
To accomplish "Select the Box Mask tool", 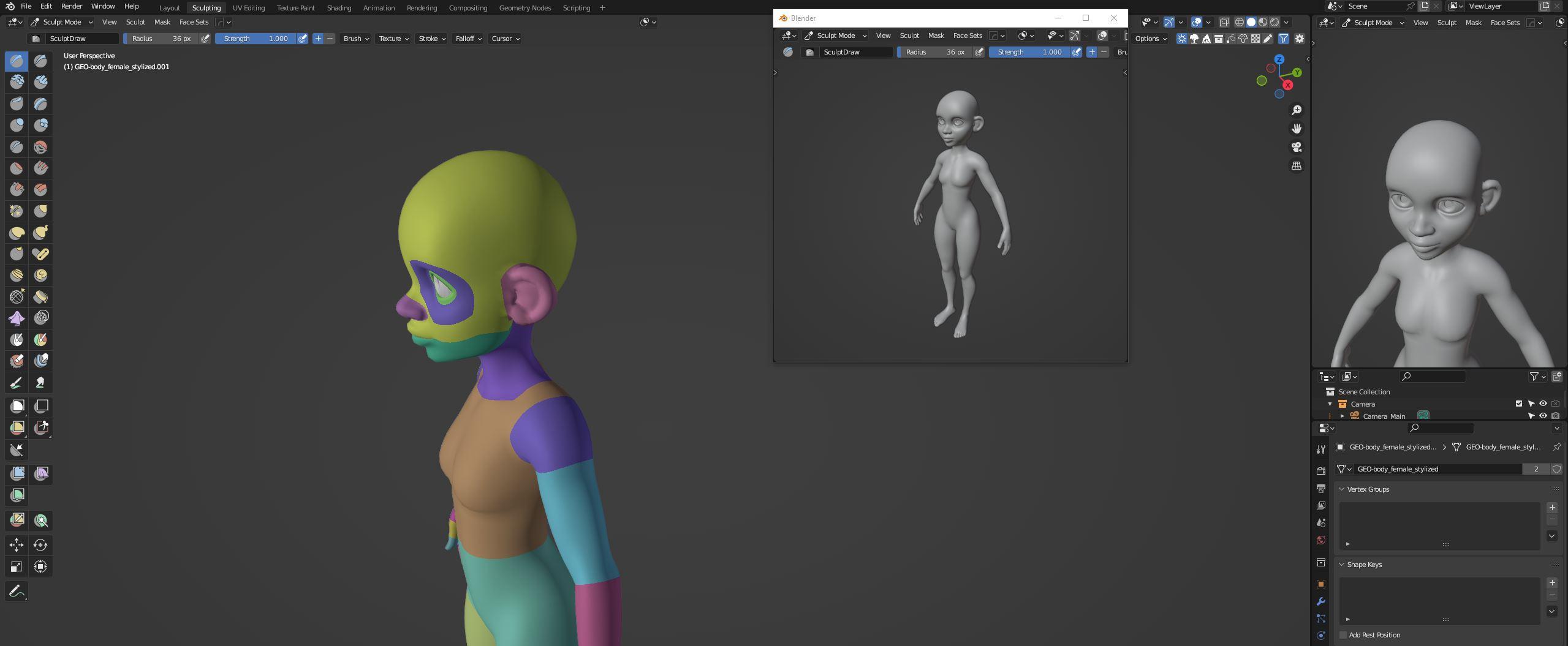I will (17, 406).
